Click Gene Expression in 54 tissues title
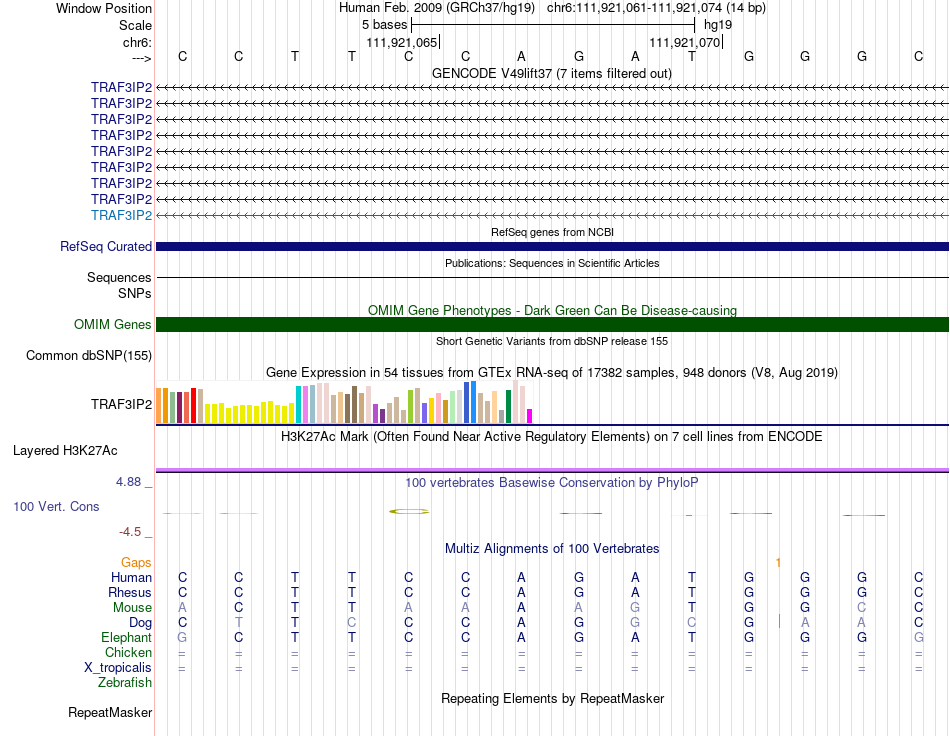Viewport: 950px width, 736px height. (552, 373)
